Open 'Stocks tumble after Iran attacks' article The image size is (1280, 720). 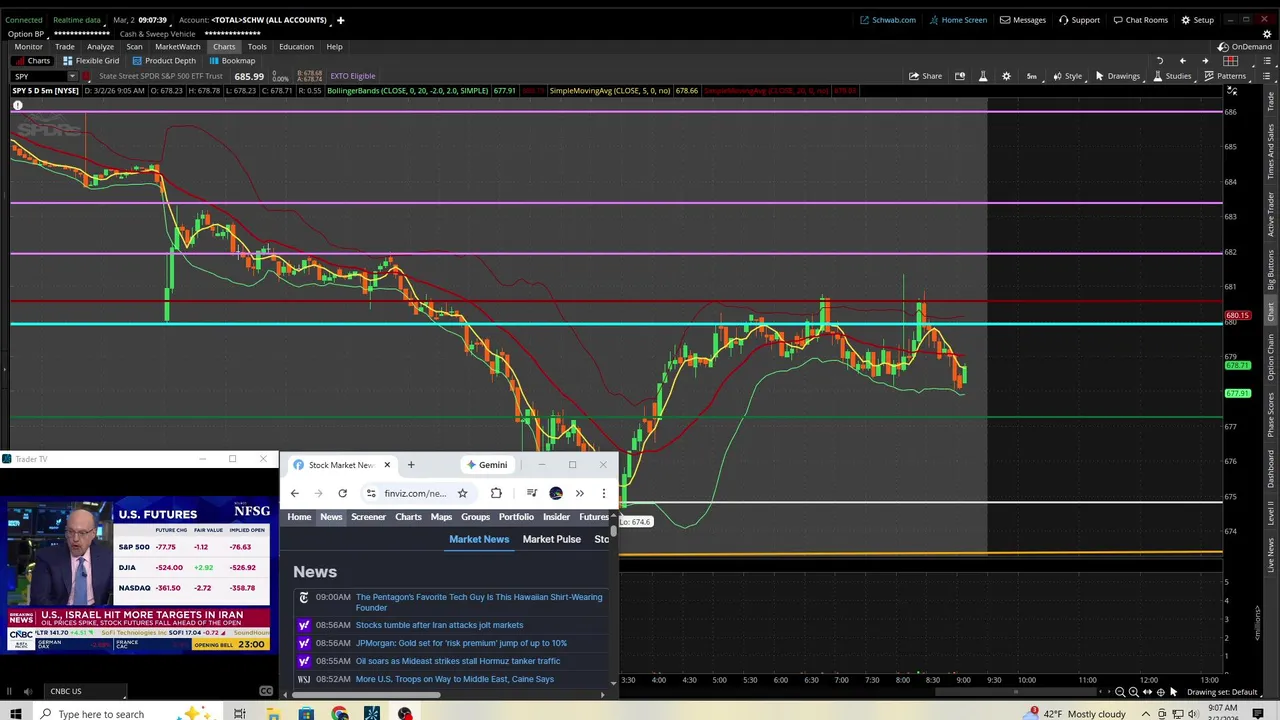[x=439, y=625]
